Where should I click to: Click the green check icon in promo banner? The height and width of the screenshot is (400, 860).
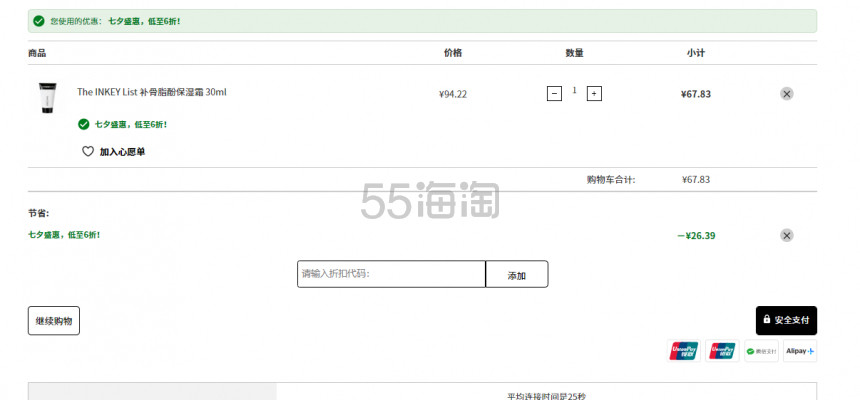38,21
